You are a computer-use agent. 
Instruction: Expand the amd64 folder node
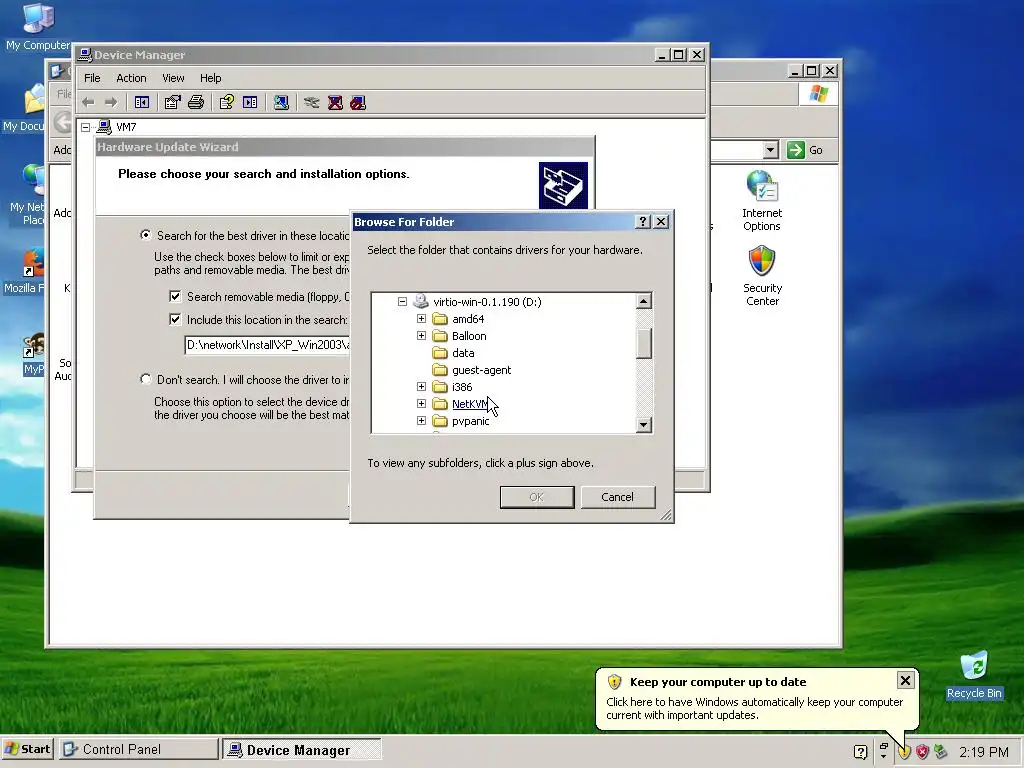click(421, 319)
